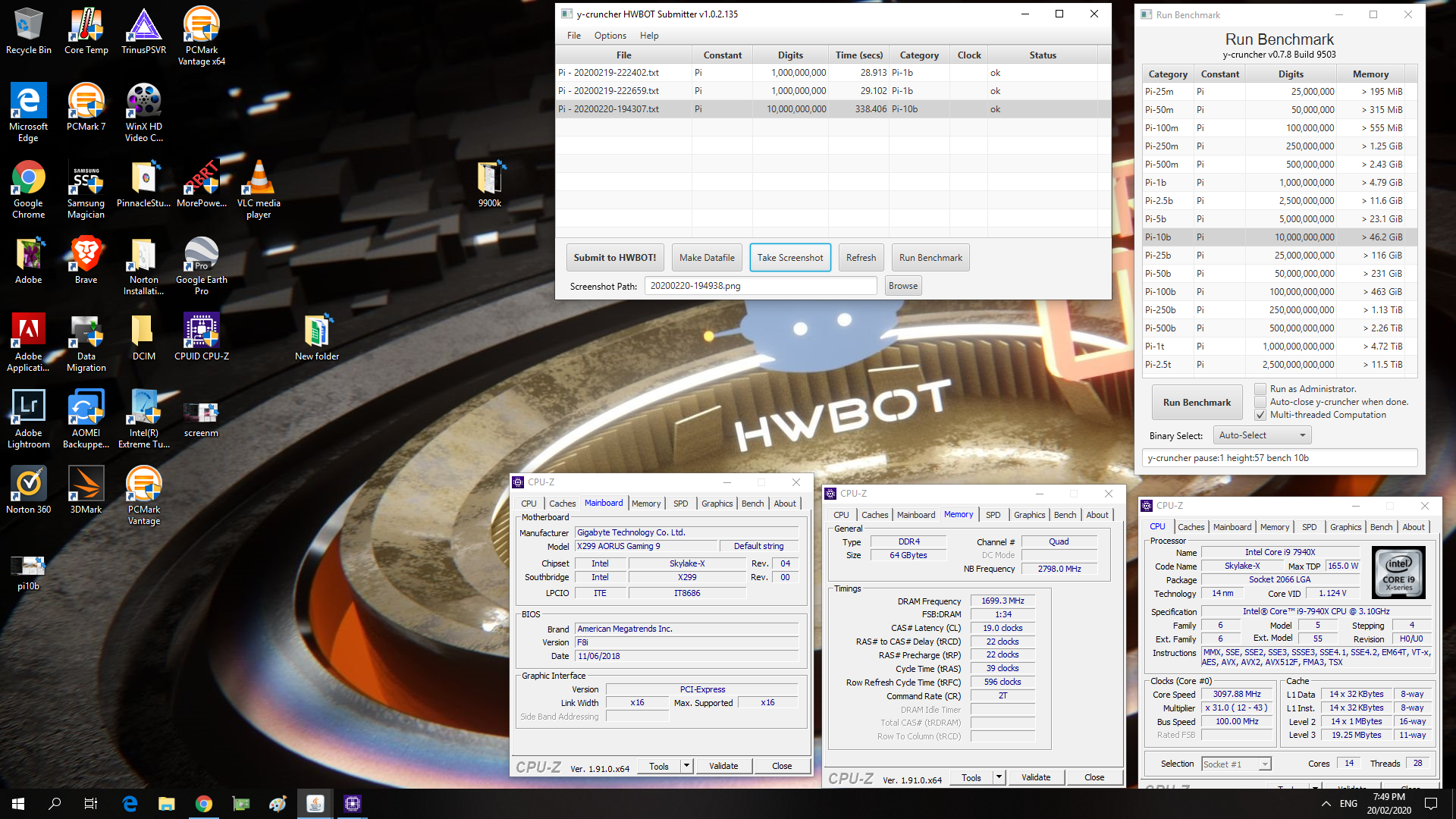Click the y-cruncher command line field
This screenshot has height=819, width=1456.
[1279, 458]
